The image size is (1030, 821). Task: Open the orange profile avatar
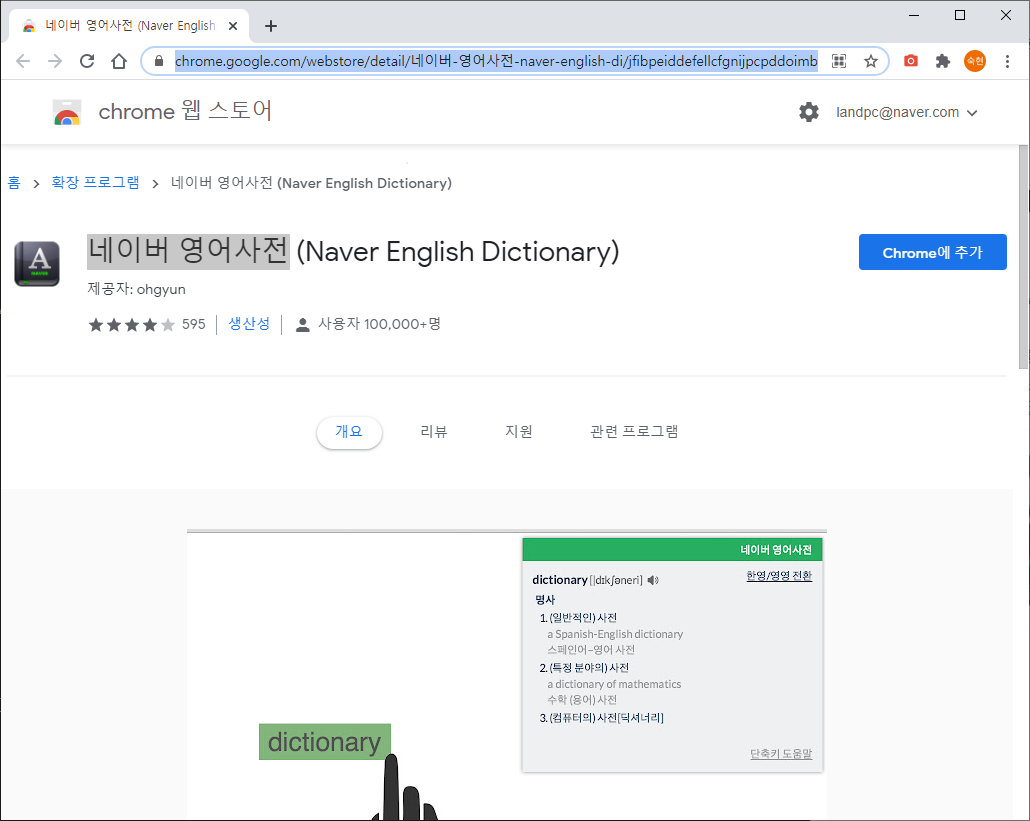(x=975, y=61)
